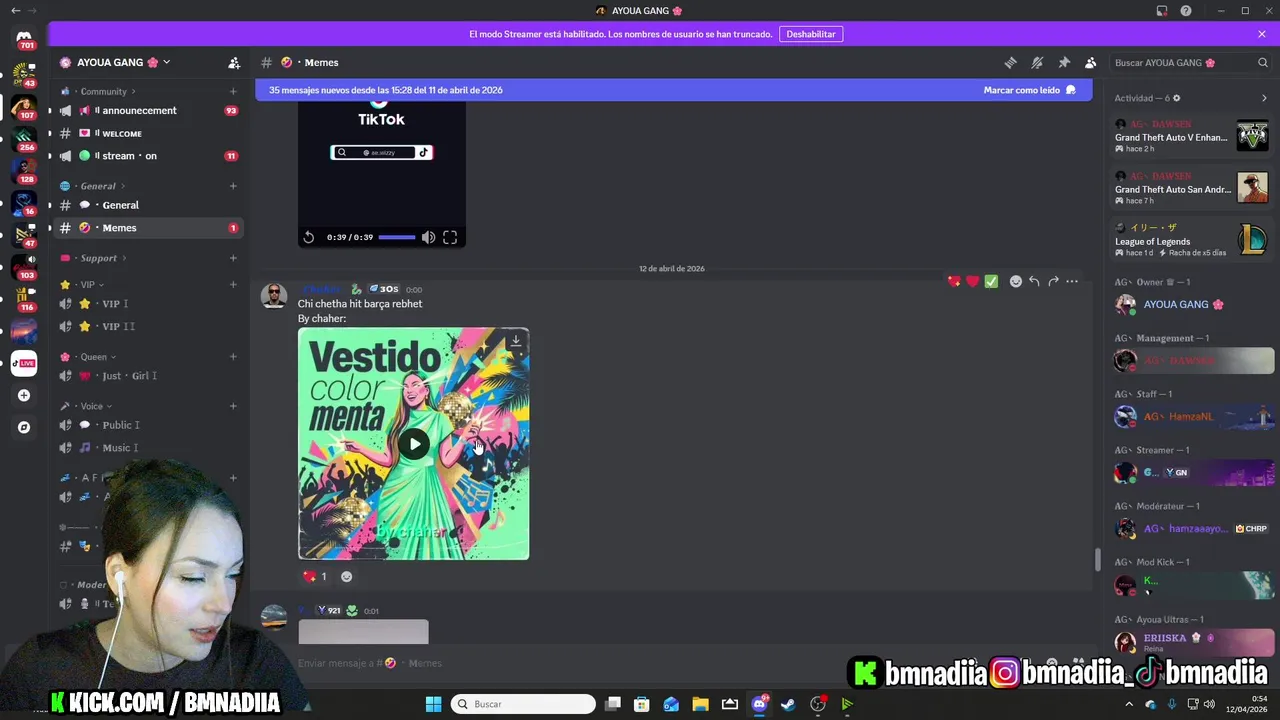Click Deshabilitar streamer mode button
The width and height of the screenshot is (1280, 720).
click(811, 34)
